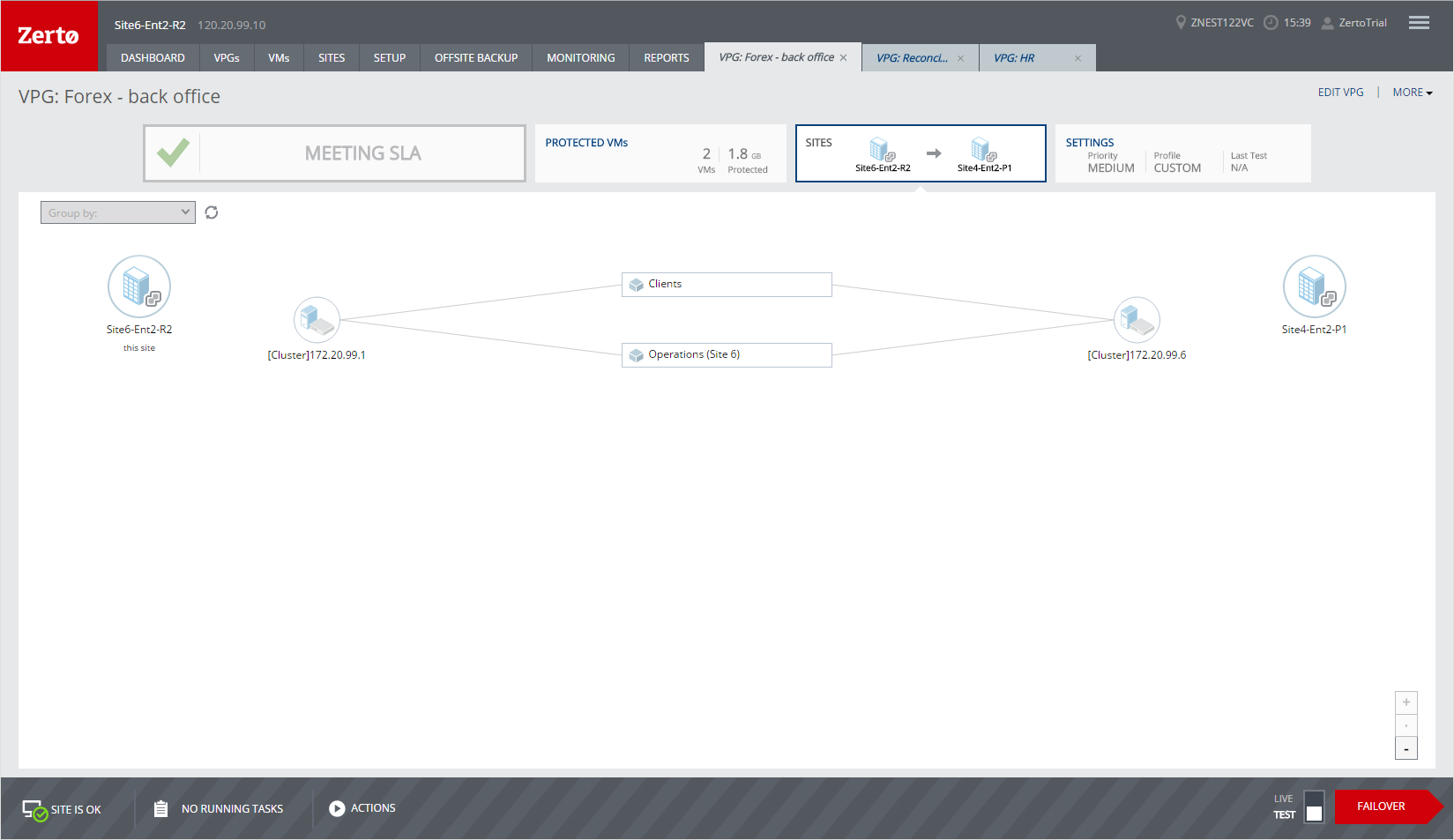Image resolution: width=1454 pixels, height=840 pixels.
Task: Click the ACTIONS play icon
Action: point(337,808)
